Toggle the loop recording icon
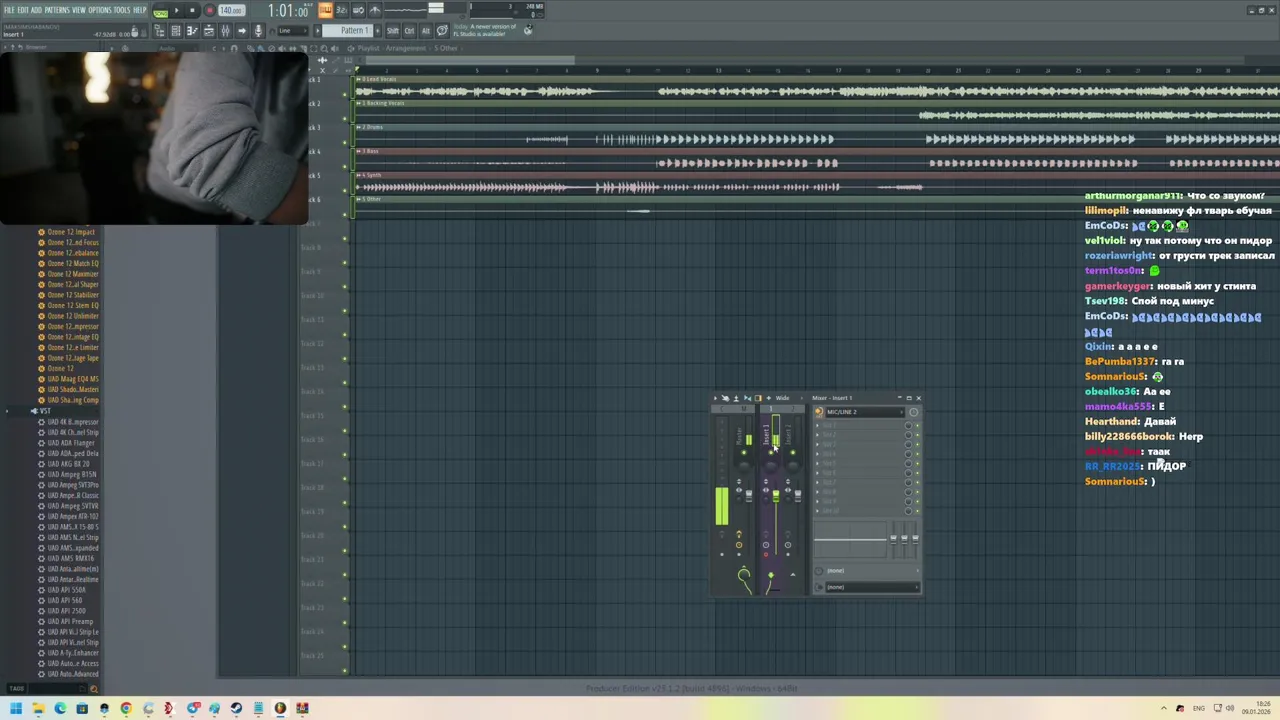This screenshot has height=720, width=1280. (358, 10)
